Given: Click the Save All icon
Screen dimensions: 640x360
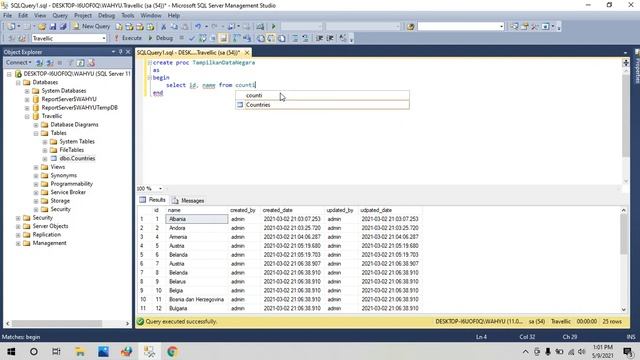Looking at the screenshot, I should (63, 27).
